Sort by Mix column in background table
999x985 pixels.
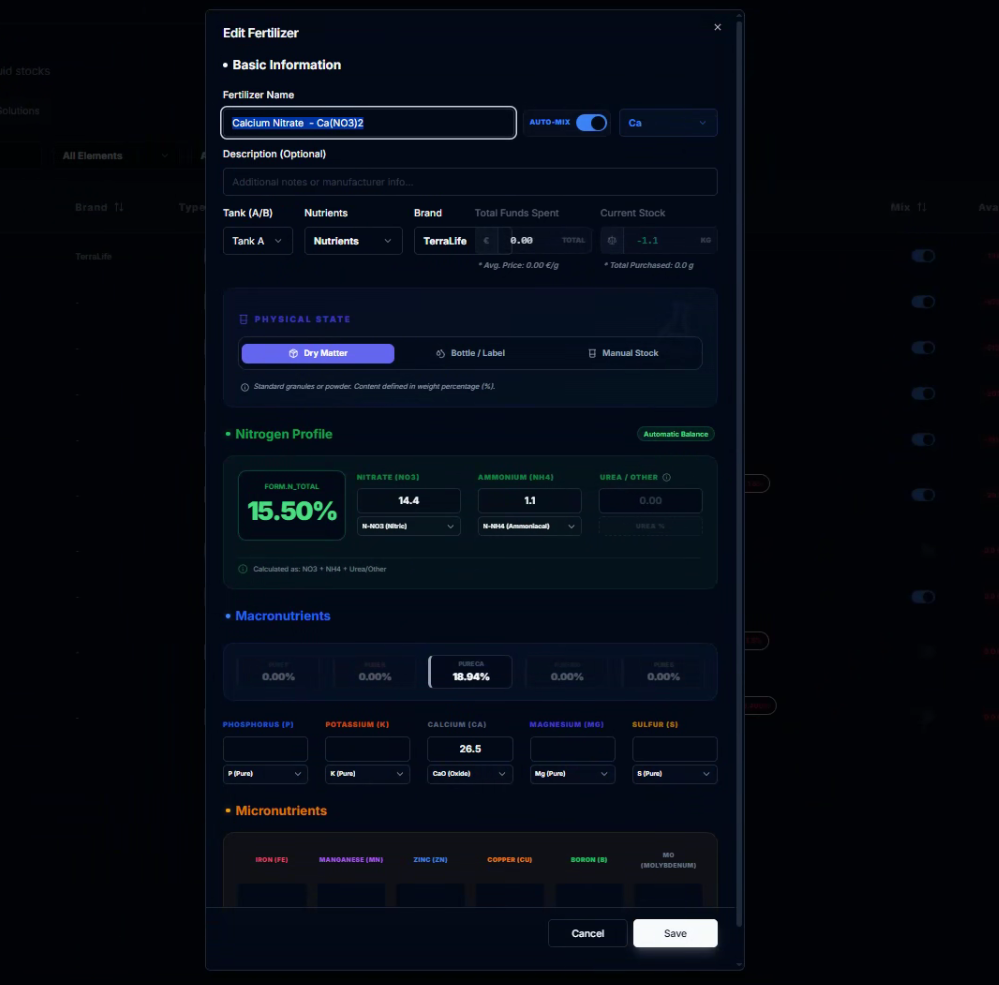tap(908, 207)
